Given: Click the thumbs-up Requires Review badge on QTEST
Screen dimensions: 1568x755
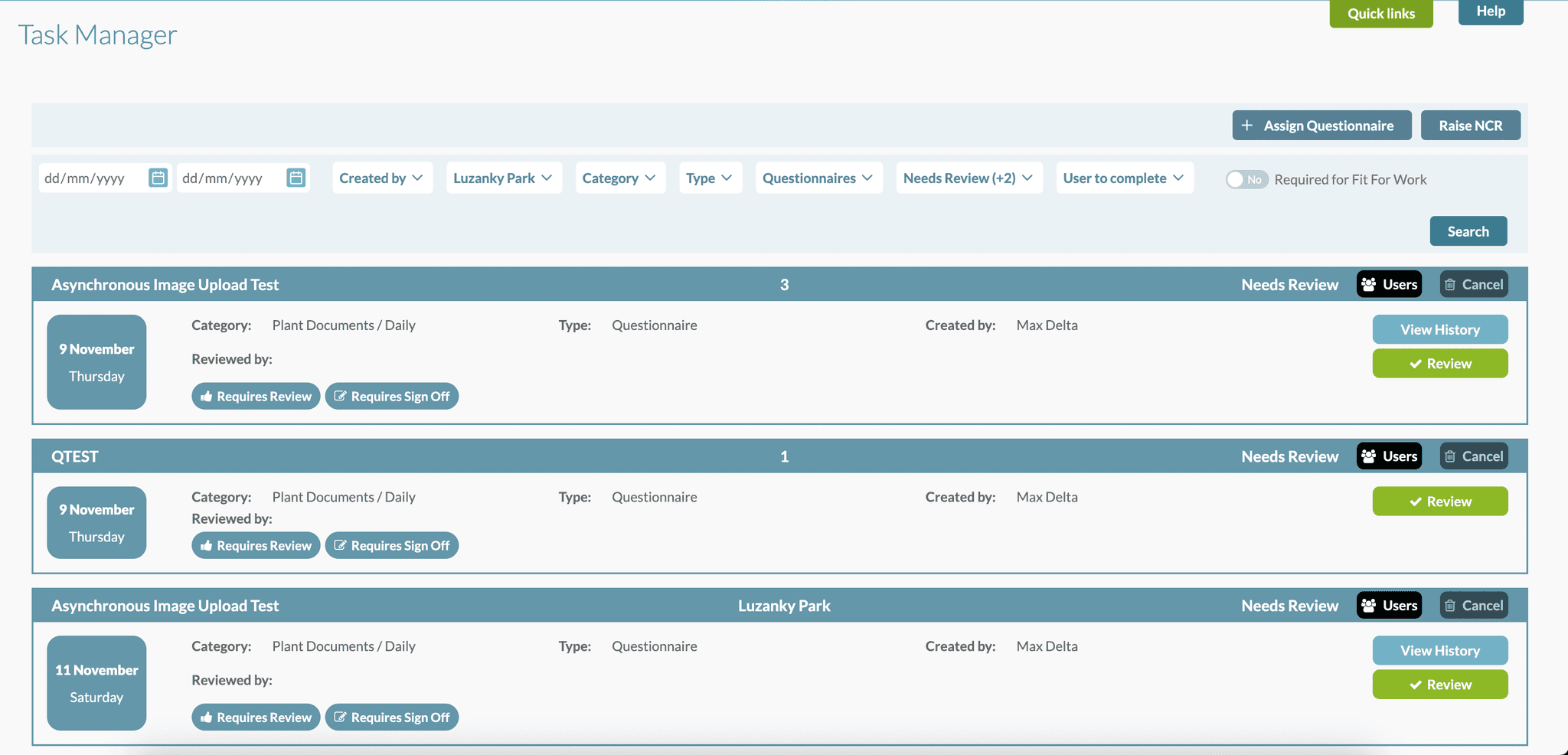Looking at the screenshot, I should point(206,545).
